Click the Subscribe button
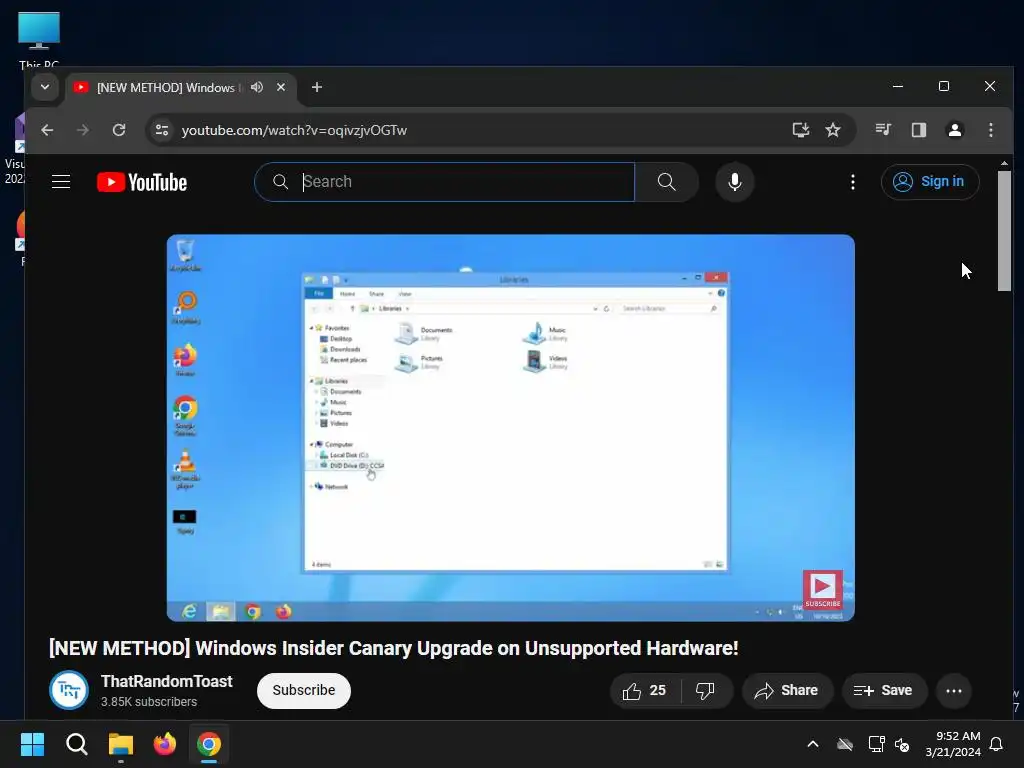The width and height of the screenshot is (1024, 768). 304,690
